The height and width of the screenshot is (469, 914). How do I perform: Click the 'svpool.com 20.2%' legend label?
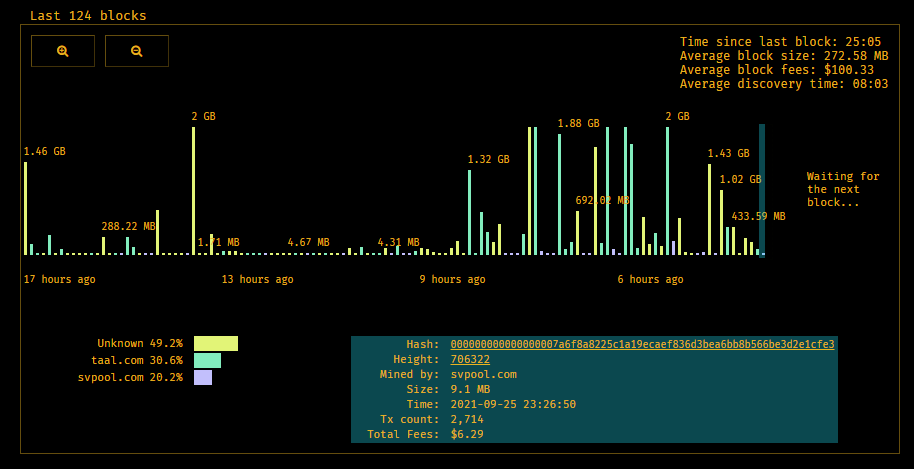point(131,378)
